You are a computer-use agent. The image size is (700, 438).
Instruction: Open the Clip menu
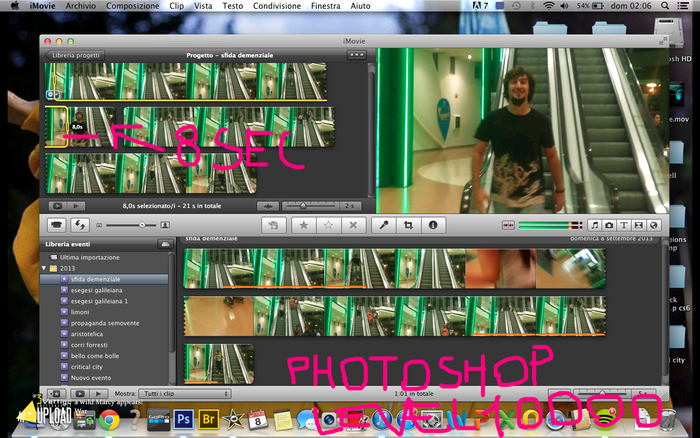[176, 6]
